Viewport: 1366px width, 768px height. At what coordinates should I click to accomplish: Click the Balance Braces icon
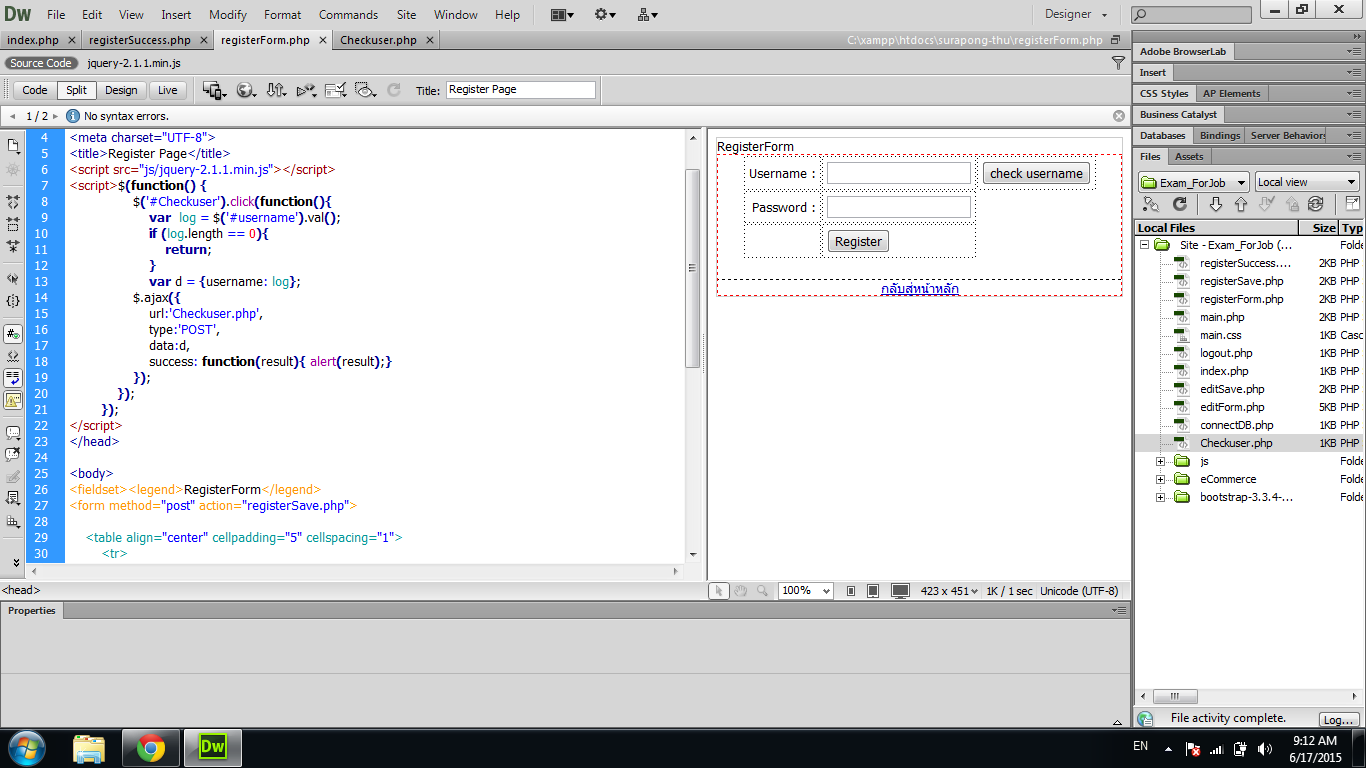click(x=13, y=300)
